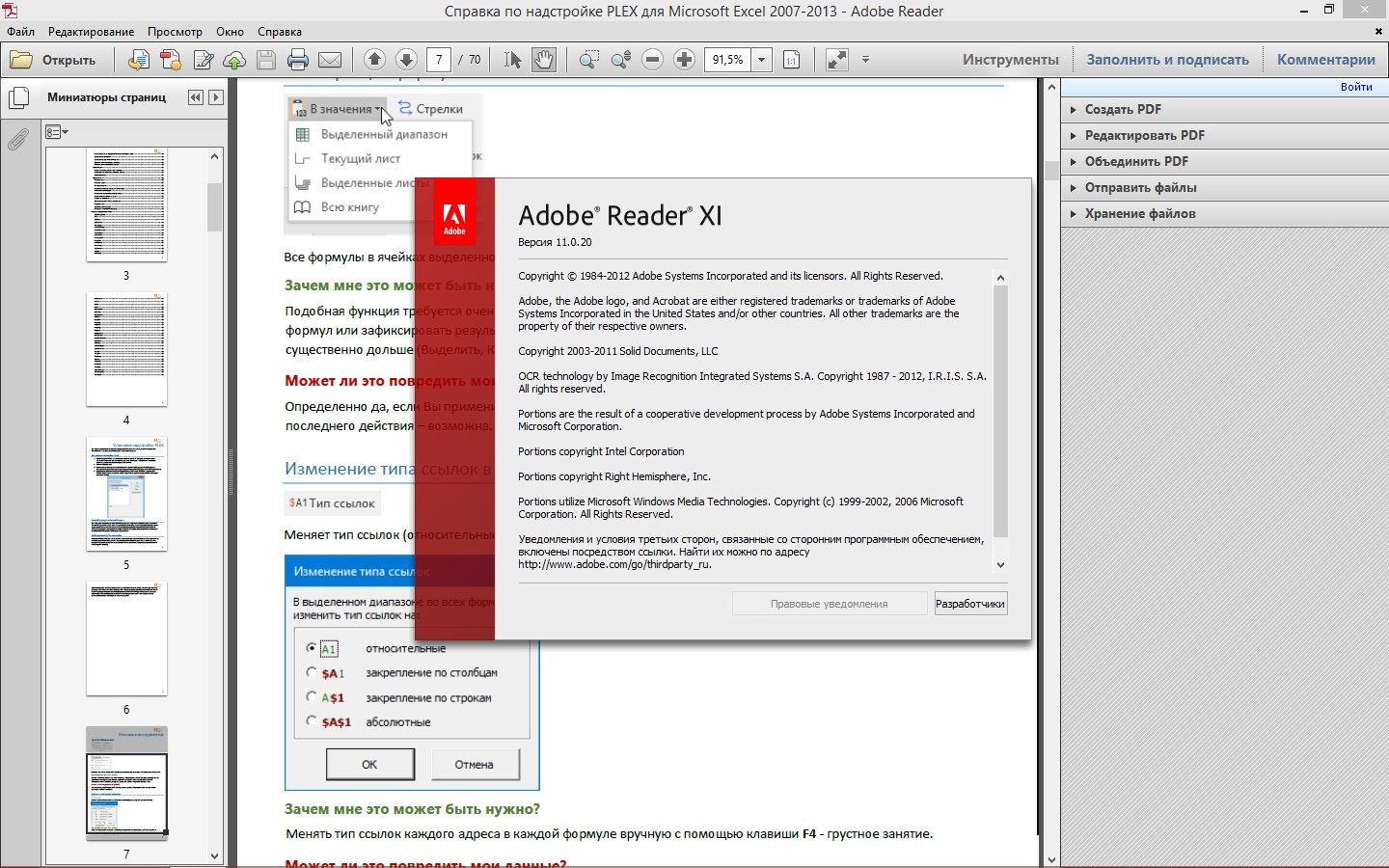This screenshot has height=868, width=1389.
Task: Click the read mode expand arrows icon
Action: pyautogui.click(x=836, y=60)
